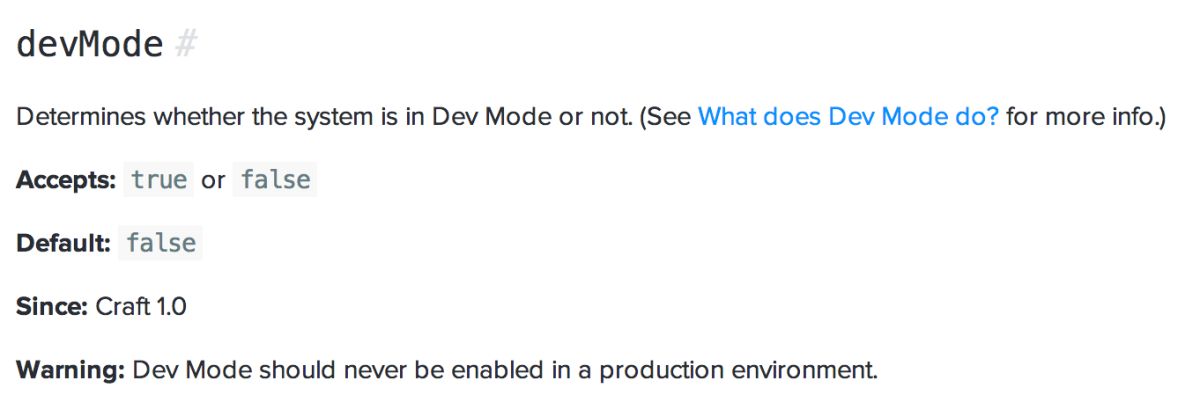Click the "Accepts:" label
This screenshot has width=1200, height=417.
(66, 181)
